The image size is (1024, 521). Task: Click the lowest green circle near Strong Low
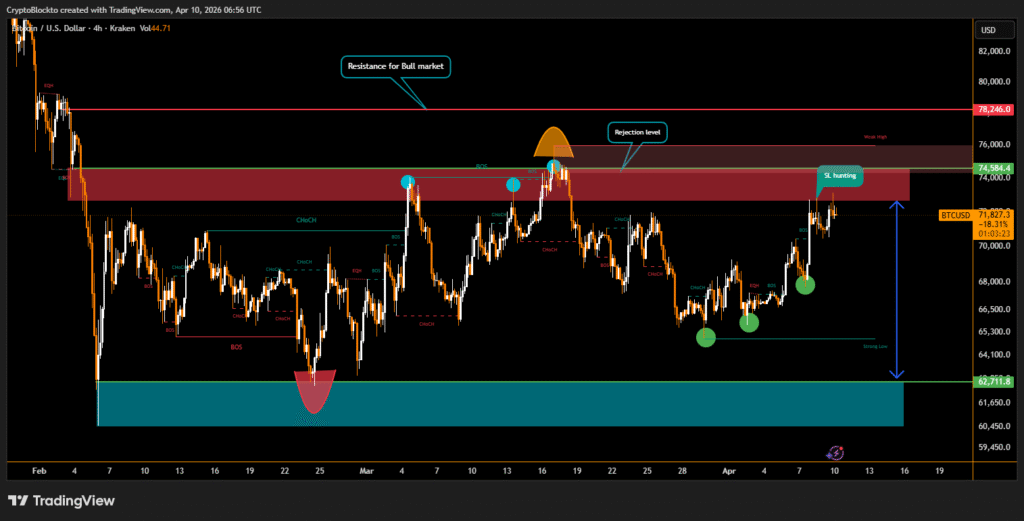(x=706, y=337)
